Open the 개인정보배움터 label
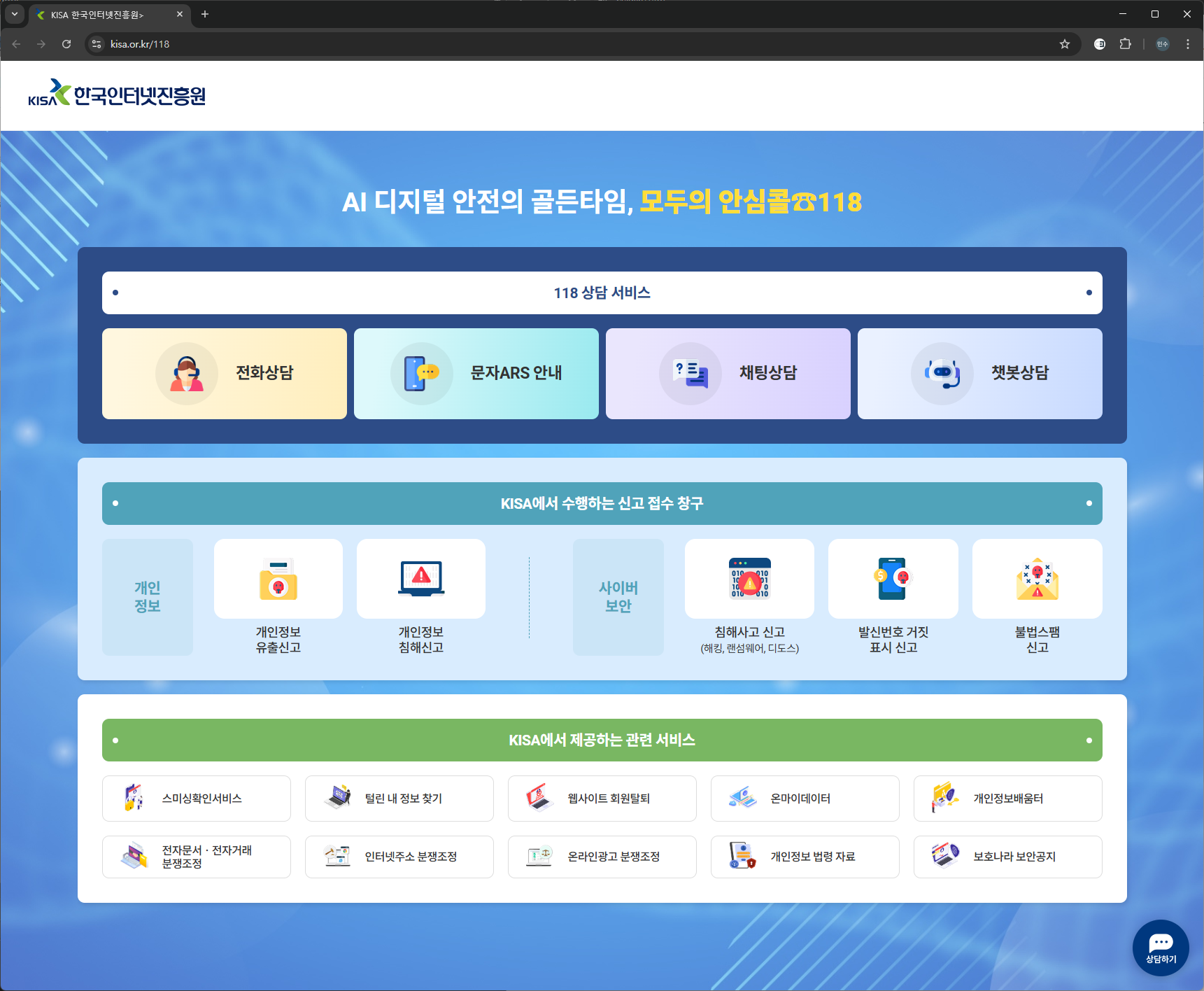Screen dimensions: 1204x991 (x=1008, y=799)
